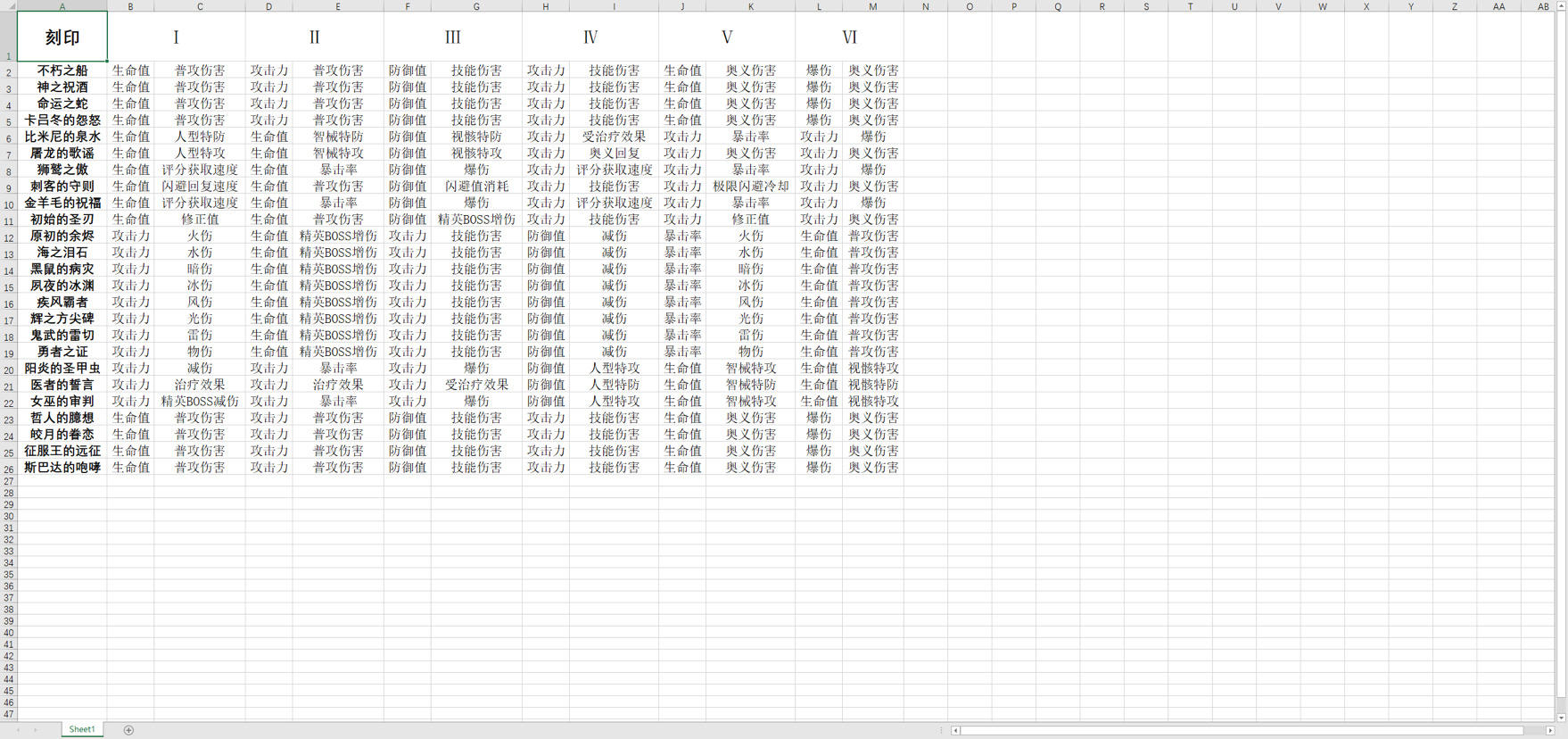
Task: Select the 神之祝酒 cell
Action: tap(62, 87)
